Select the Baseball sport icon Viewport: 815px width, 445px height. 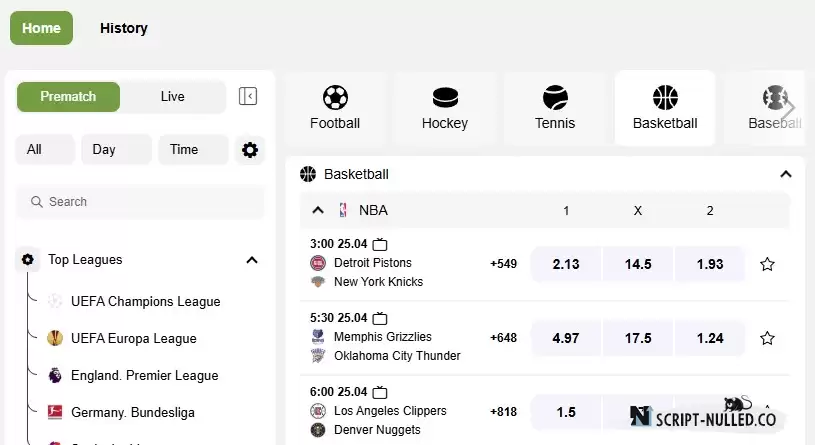[775, 97]
